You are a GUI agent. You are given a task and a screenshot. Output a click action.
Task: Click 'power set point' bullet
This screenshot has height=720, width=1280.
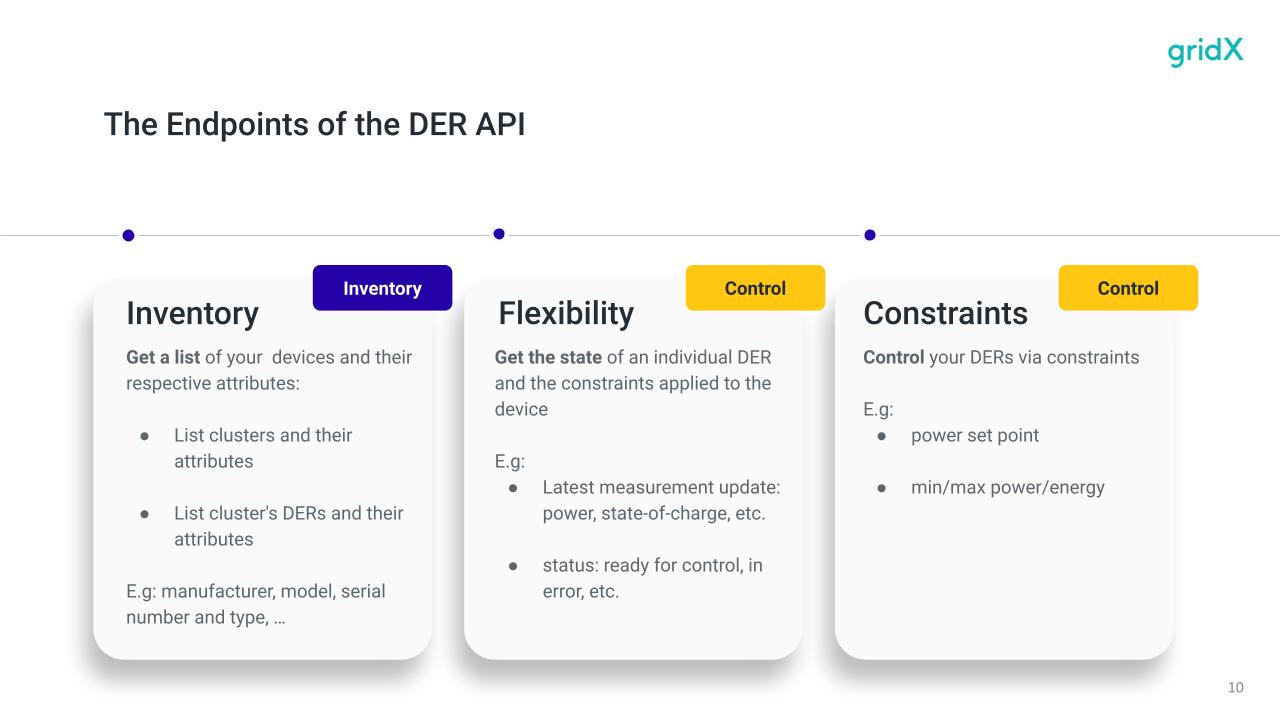[x=974, y=435]
